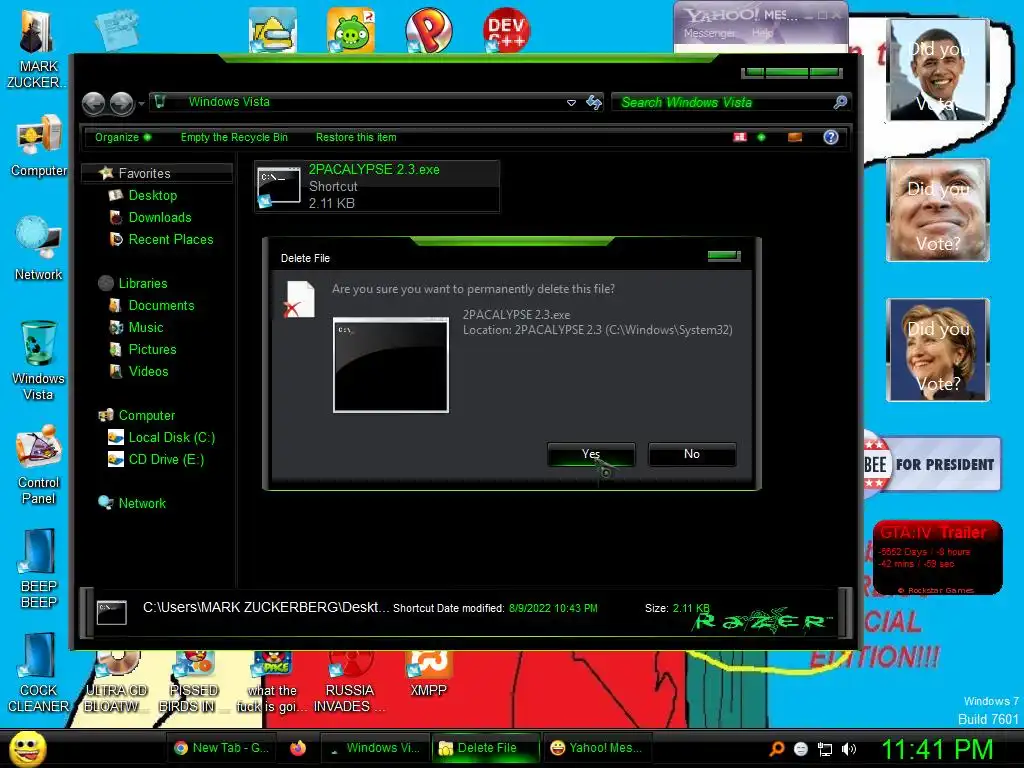
Task: Open the Documents library
Action: tap(161, 306)
